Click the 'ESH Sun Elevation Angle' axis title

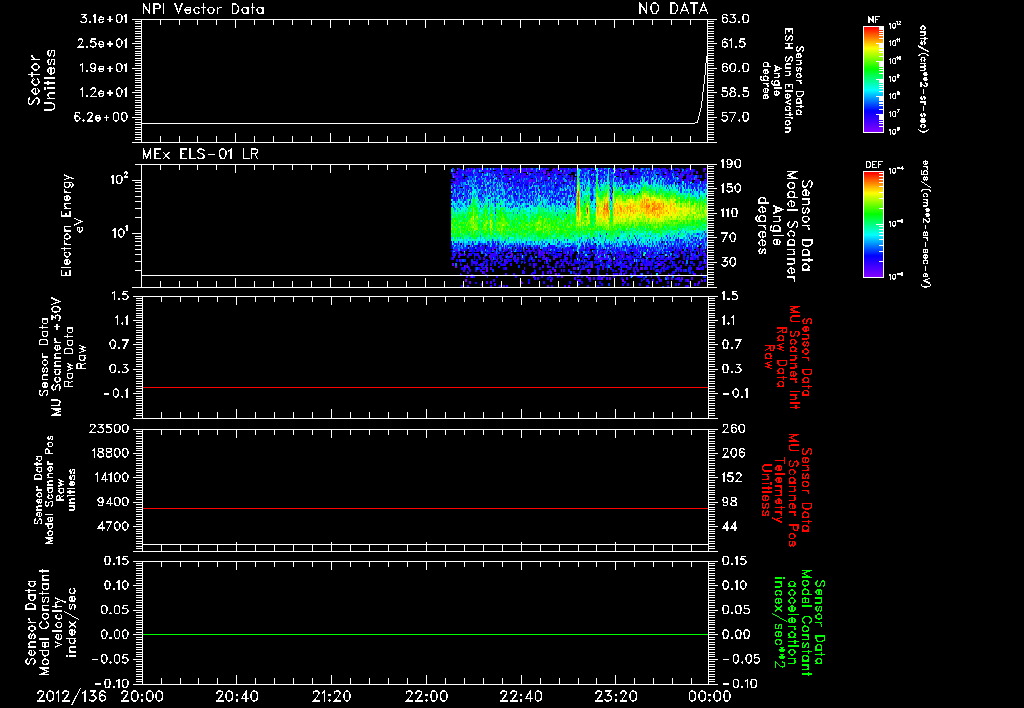click(781, 80)
